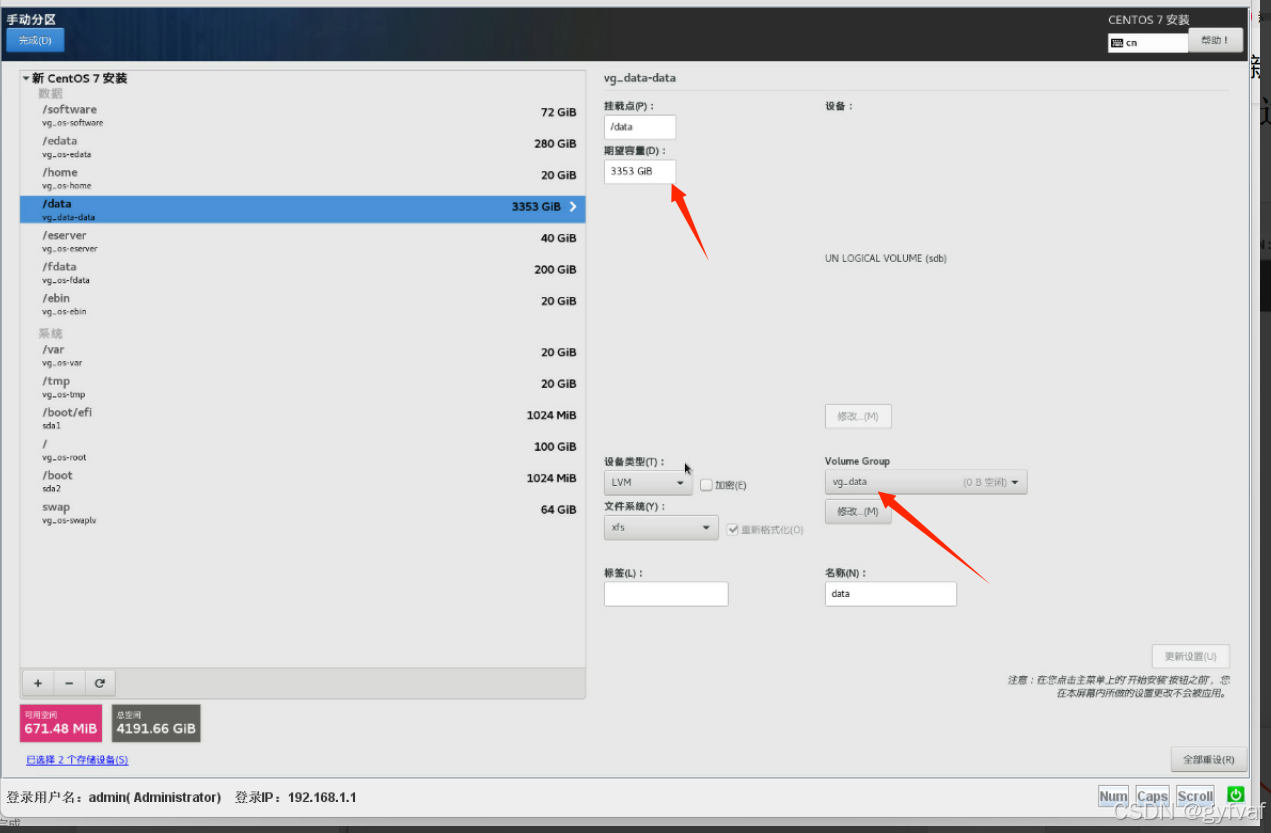Click the vg_data-data heading
The image size is (1271, 833).
pyautogui.click(x=640, y=78)
